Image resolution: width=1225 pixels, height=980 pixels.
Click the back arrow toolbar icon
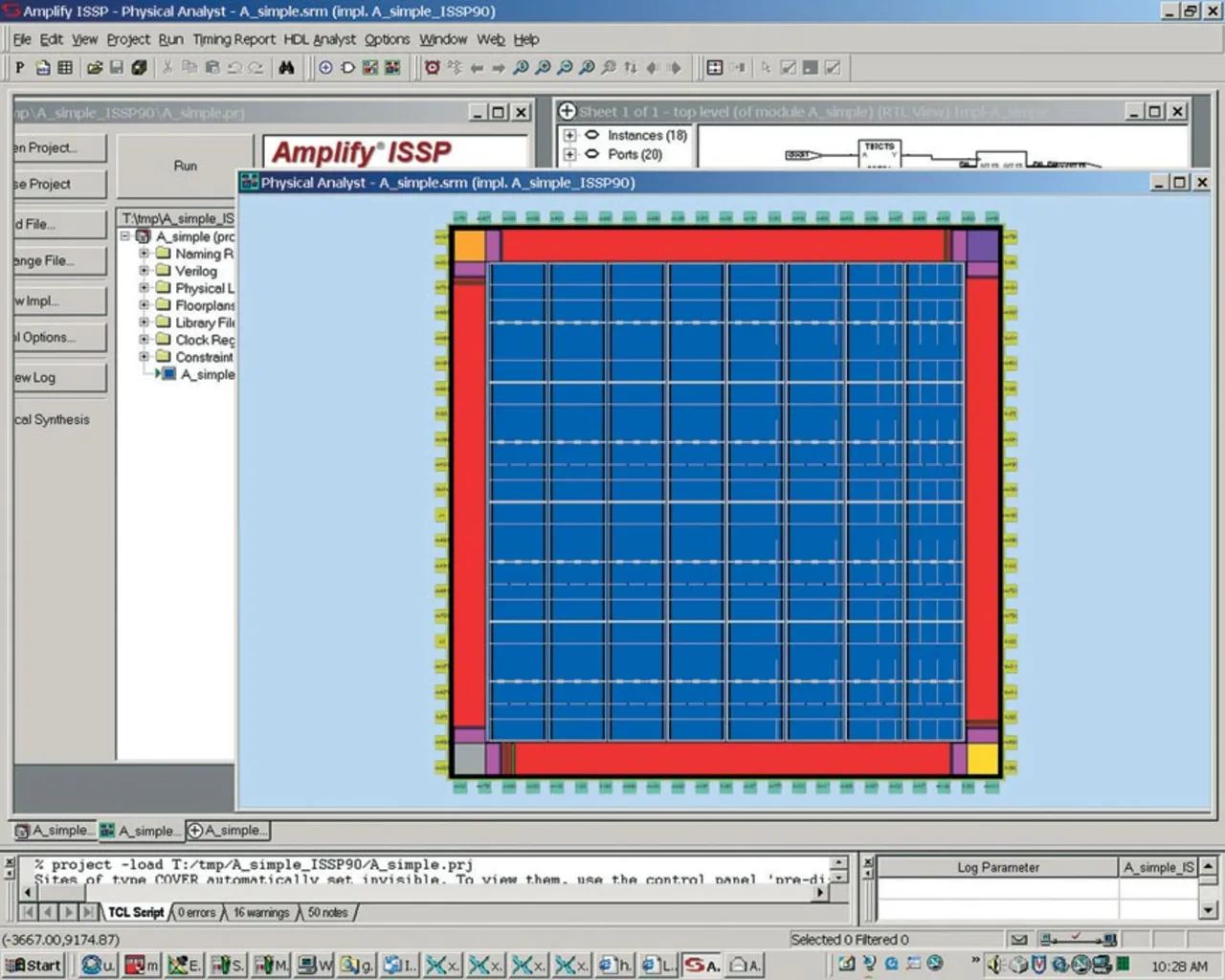(477, 68)
